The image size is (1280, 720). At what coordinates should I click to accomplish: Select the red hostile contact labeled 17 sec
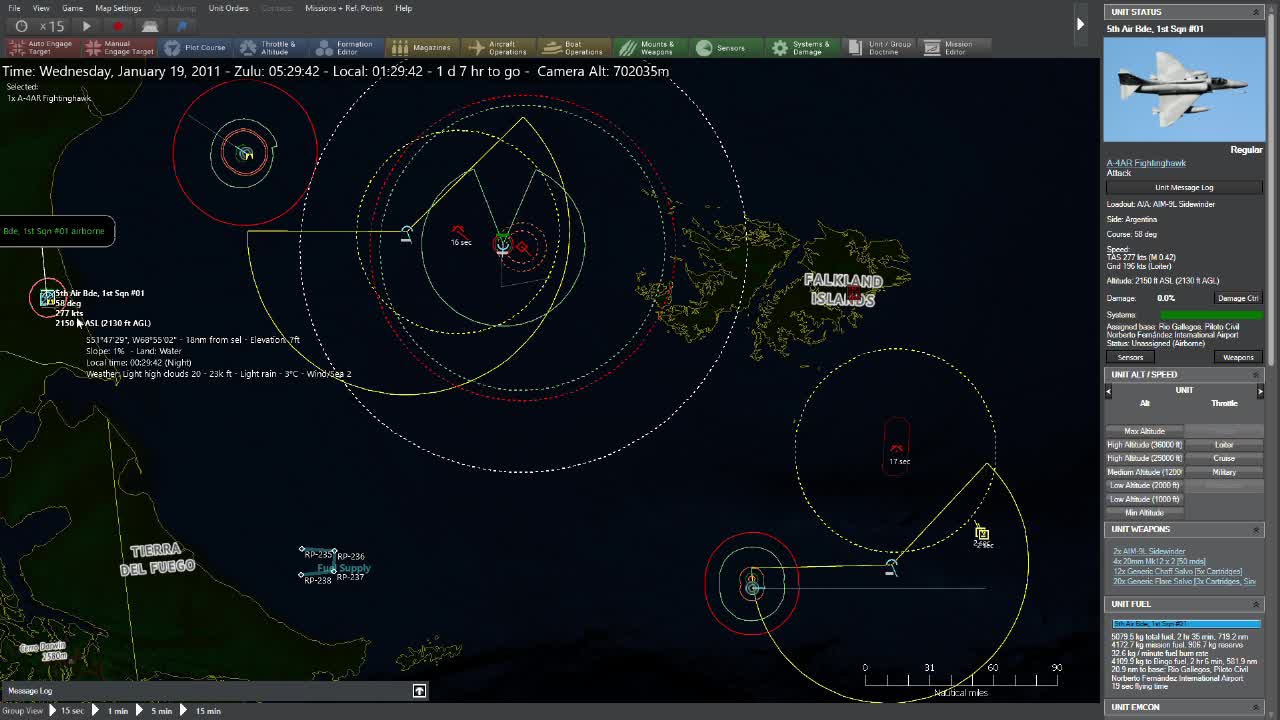[x=897, y=448]
